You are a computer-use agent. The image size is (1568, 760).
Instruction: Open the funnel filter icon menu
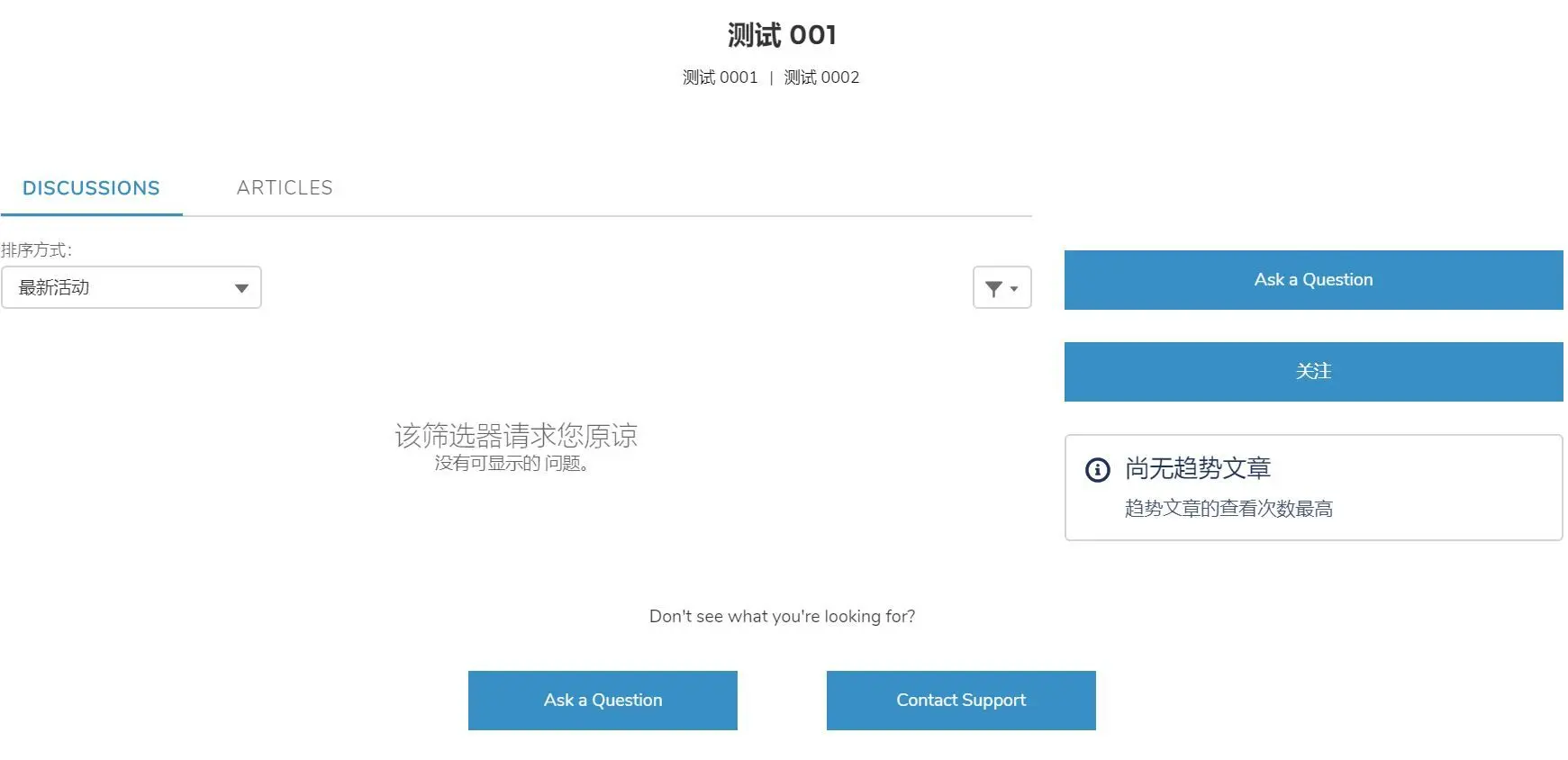tap(1002, 288)
